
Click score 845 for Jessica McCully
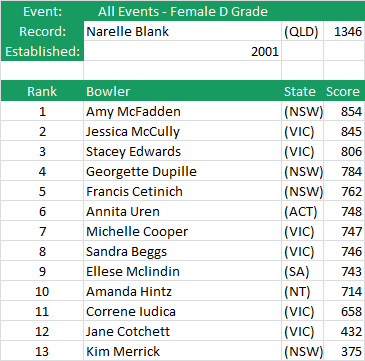344,131
